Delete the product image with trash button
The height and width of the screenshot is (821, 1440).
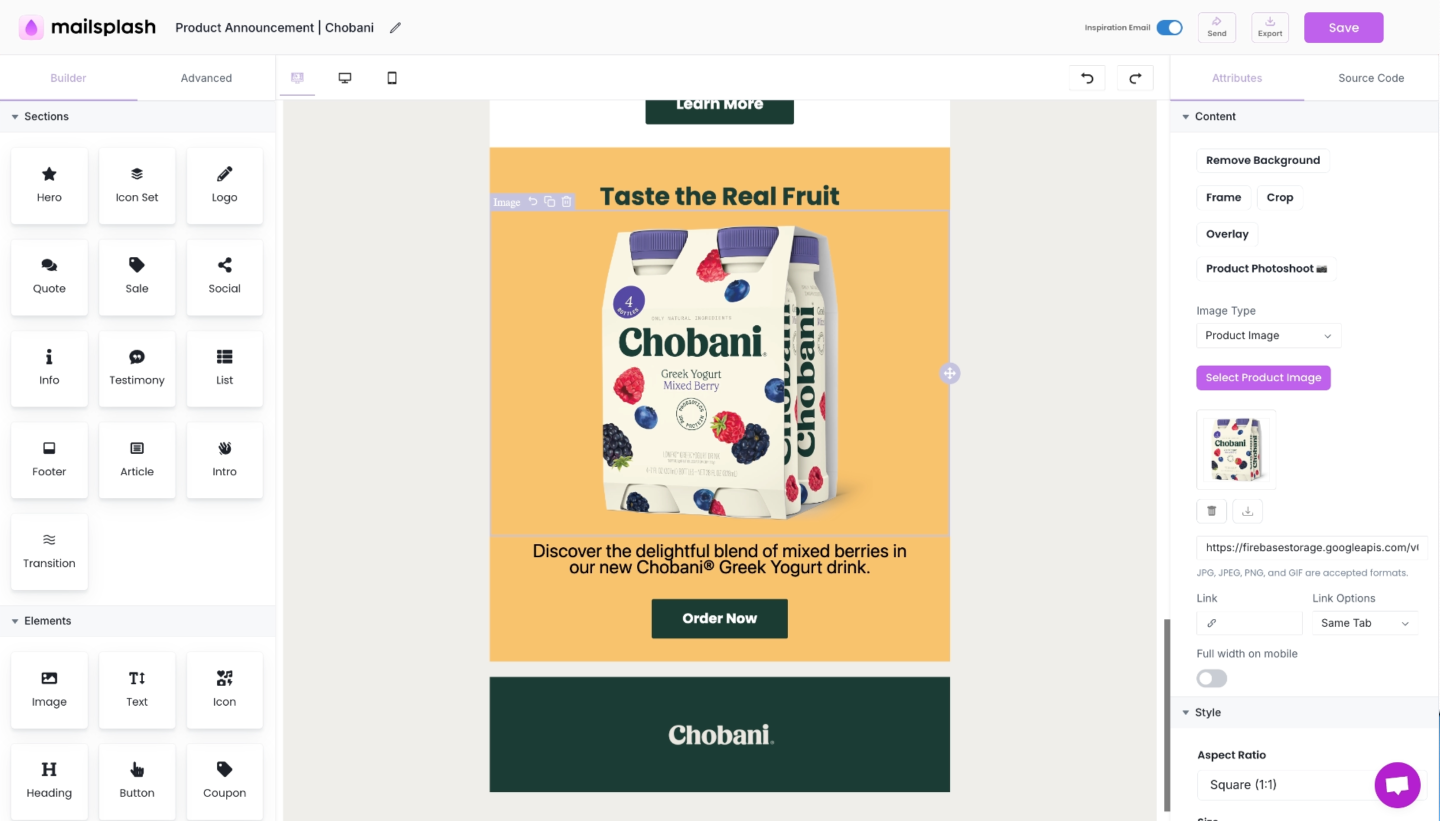(x=1211, y=511)
